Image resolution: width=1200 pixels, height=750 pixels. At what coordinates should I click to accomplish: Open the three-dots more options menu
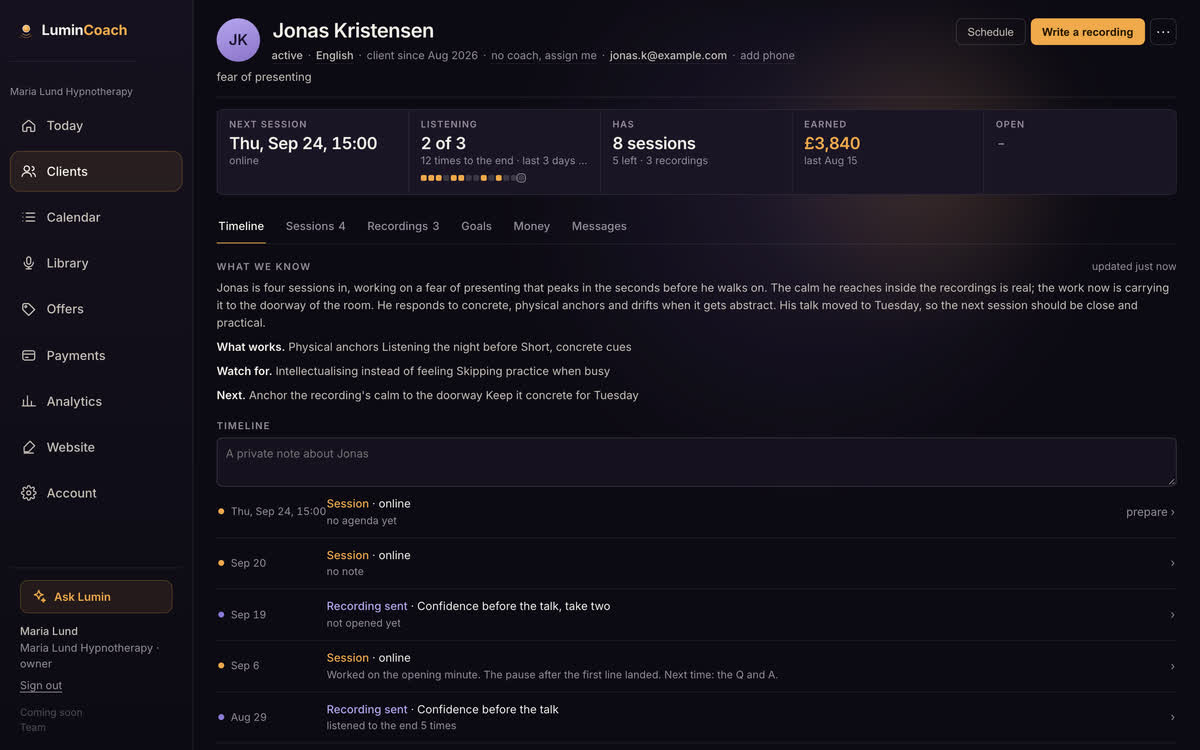pyautogui.click(x=1163, y=32)
